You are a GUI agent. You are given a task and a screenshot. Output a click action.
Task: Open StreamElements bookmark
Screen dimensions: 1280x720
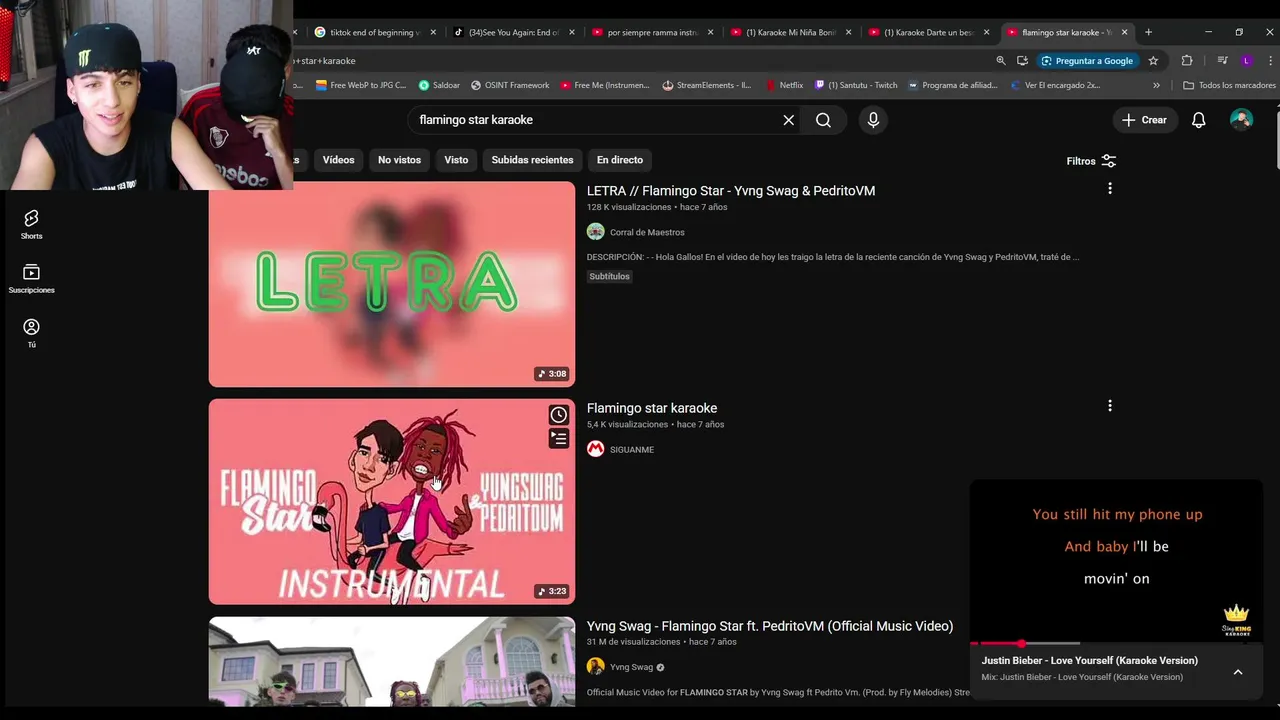(706, 86)
